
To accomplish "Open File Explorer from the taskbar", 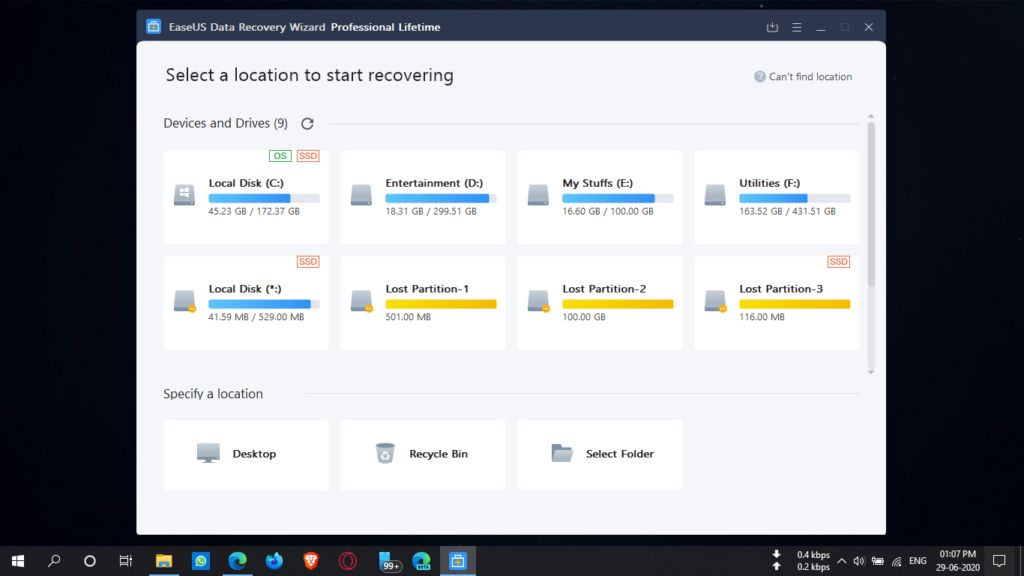I will [164, 561].
